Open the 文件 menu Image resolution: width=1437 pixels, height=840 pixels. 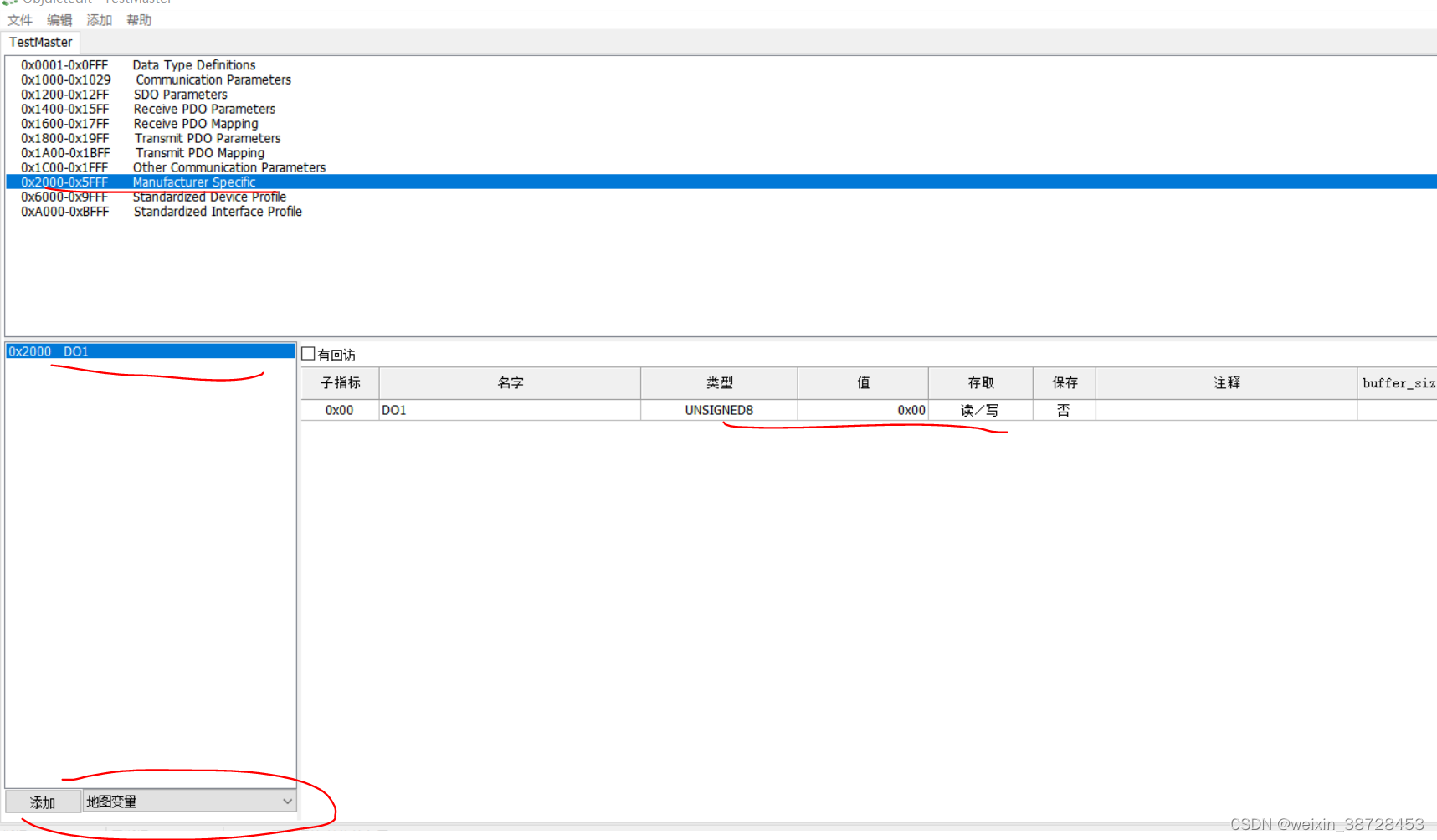pos(20,20)
